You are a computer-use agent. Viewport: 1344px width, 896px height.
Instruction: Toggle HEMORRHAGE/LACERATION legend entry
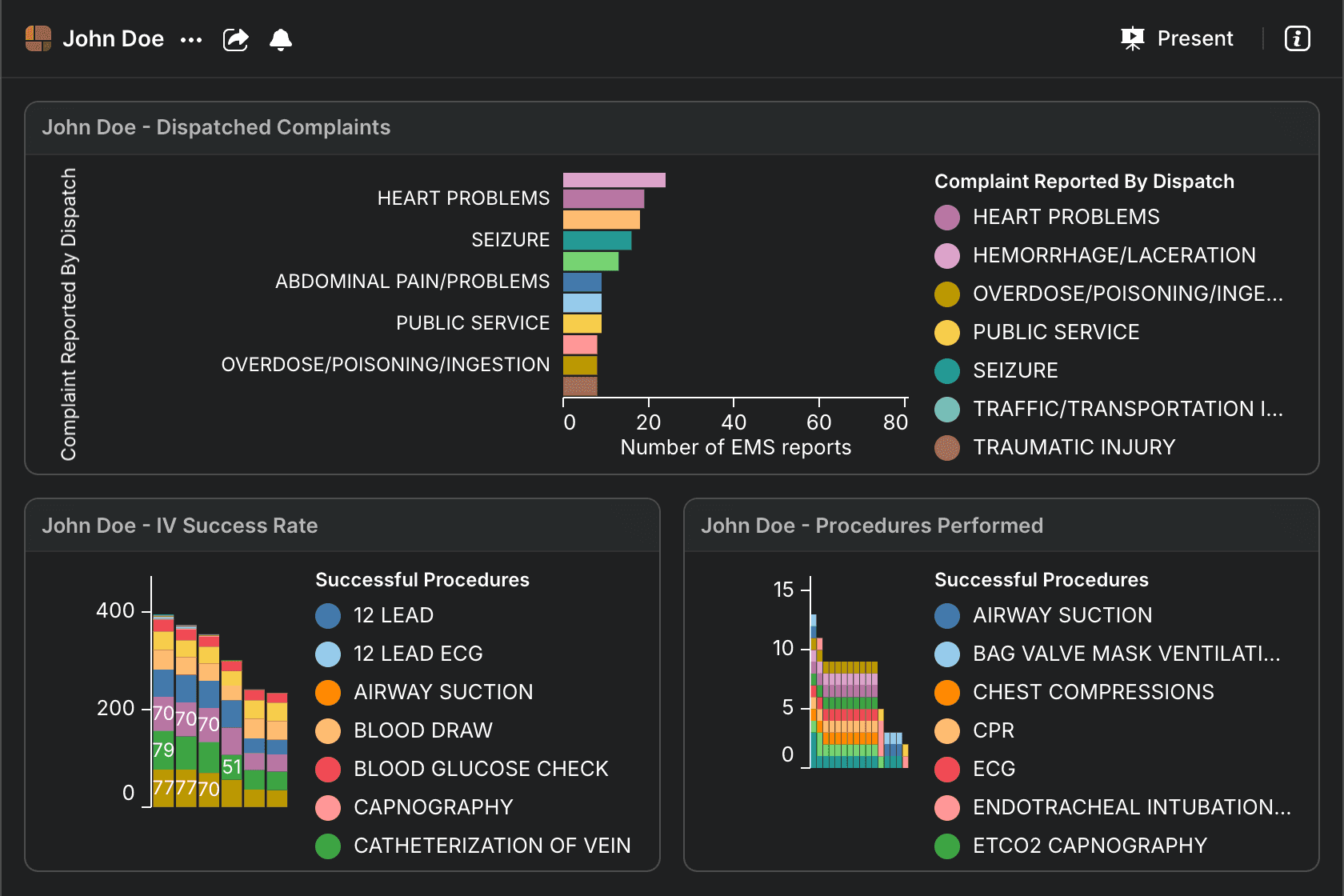(1114, 256)
